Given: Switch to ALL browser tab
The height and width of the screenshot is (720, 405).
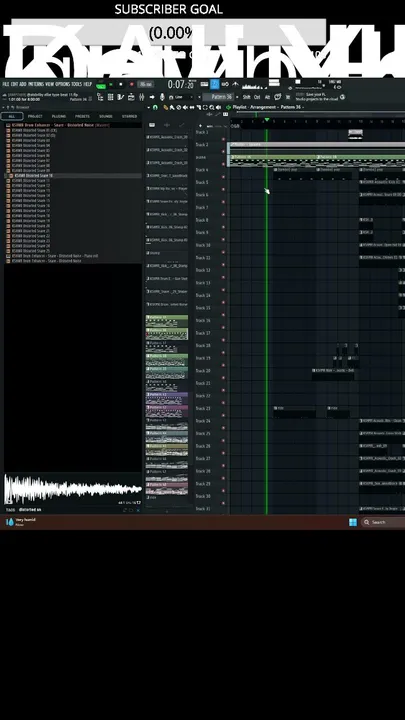Looking at the screenshot, I should (x=12, y=116).
